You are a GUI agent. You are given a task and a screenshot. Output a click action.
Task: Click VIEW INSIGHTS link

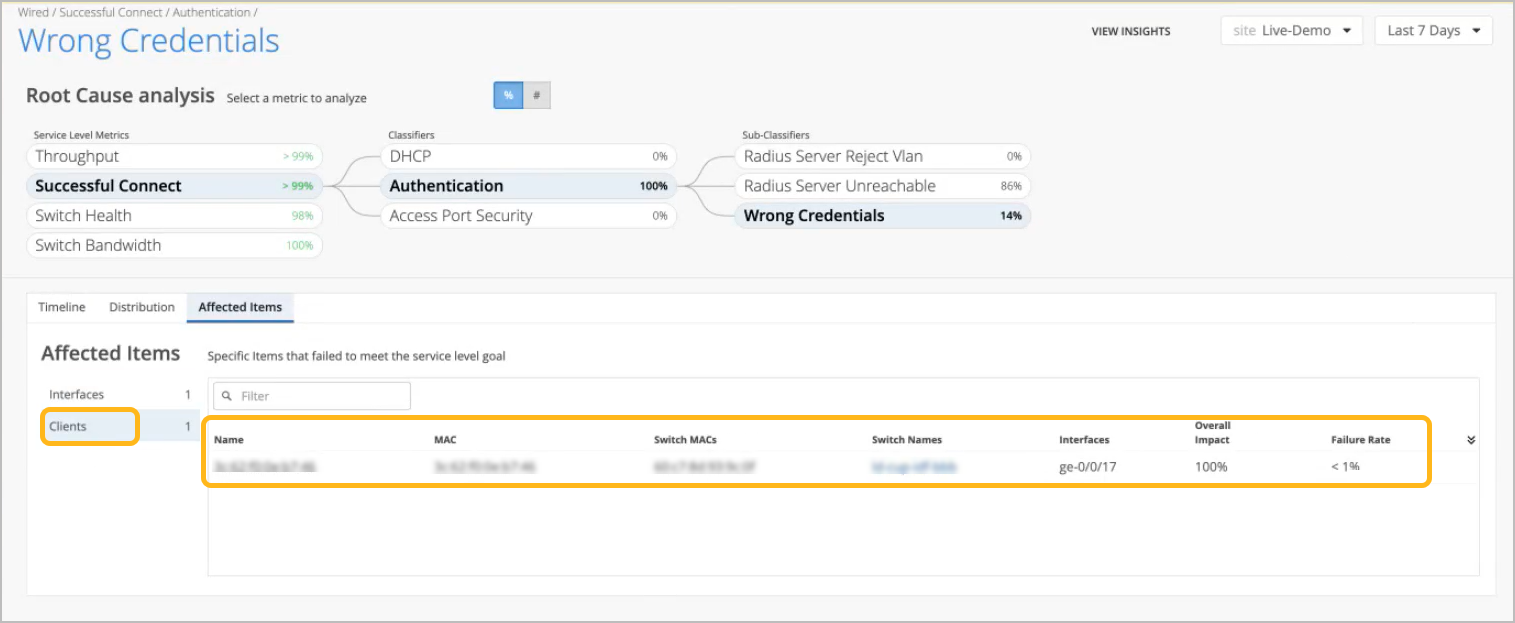pos(1130,32)
